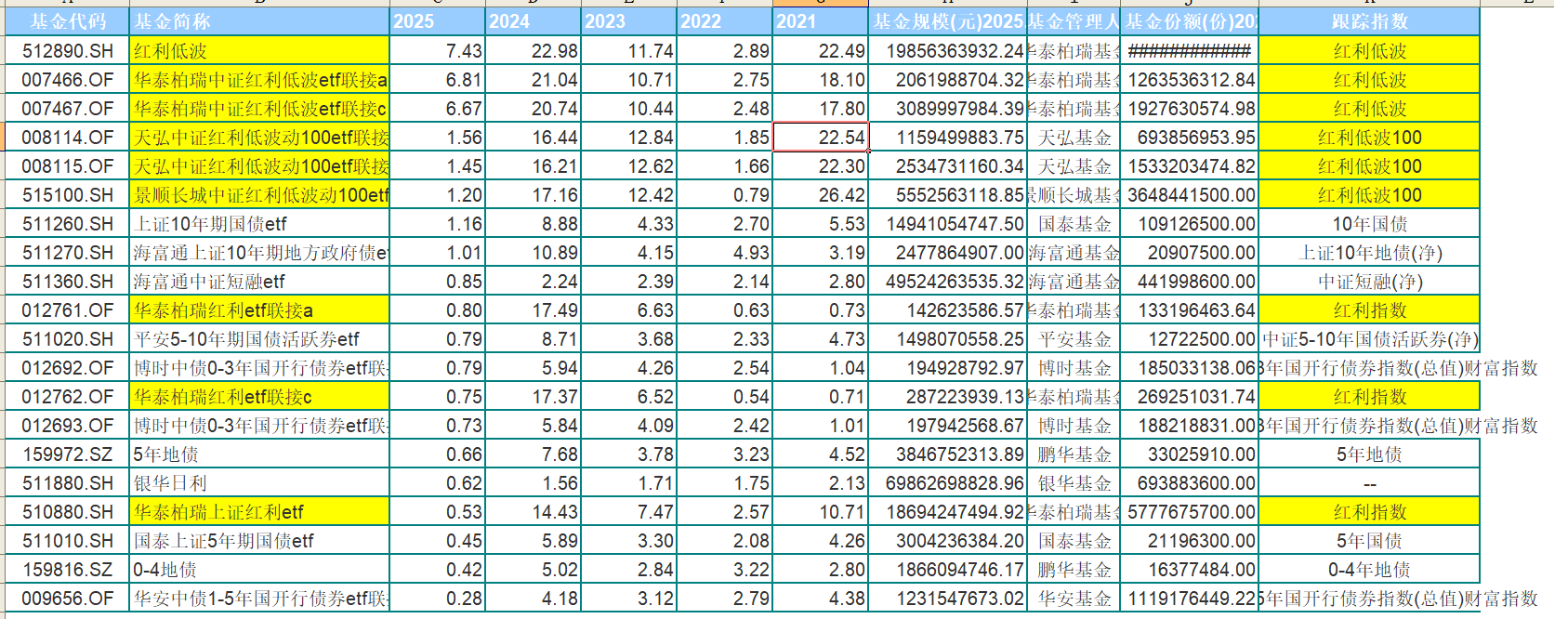Image resolution: width=1568 pixels, height=632 pixels.
Task: Click fund code 511020.SH
Action: tap(67, 339)
